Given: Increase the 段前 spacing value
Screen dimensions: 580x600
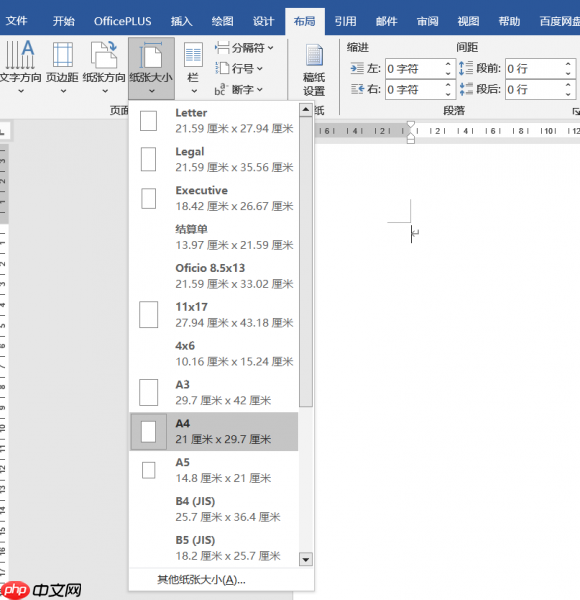Looking at the screenshot, I should coord(569,64).
